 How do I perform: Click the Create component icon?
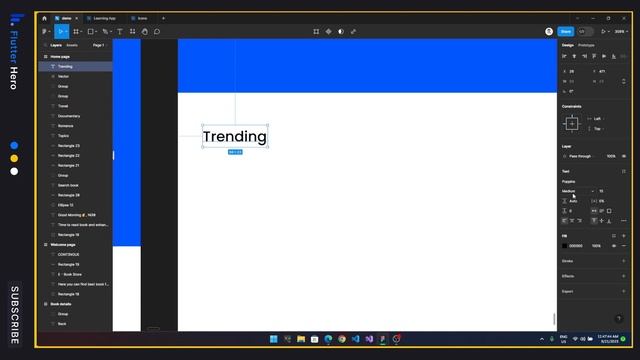[329, 31]
